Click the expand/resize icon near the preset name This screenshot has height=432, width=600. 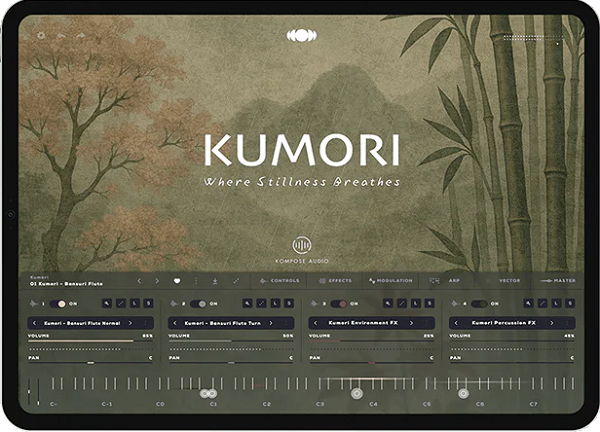click(x=236, y=281)
